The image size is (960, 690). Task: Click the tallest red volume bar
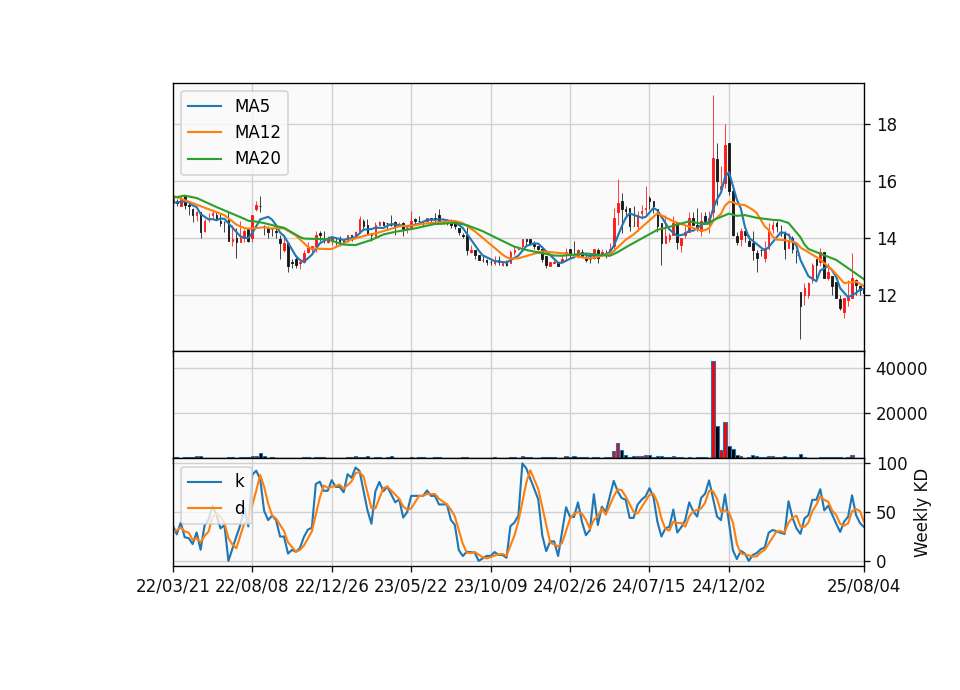point(713,410)
